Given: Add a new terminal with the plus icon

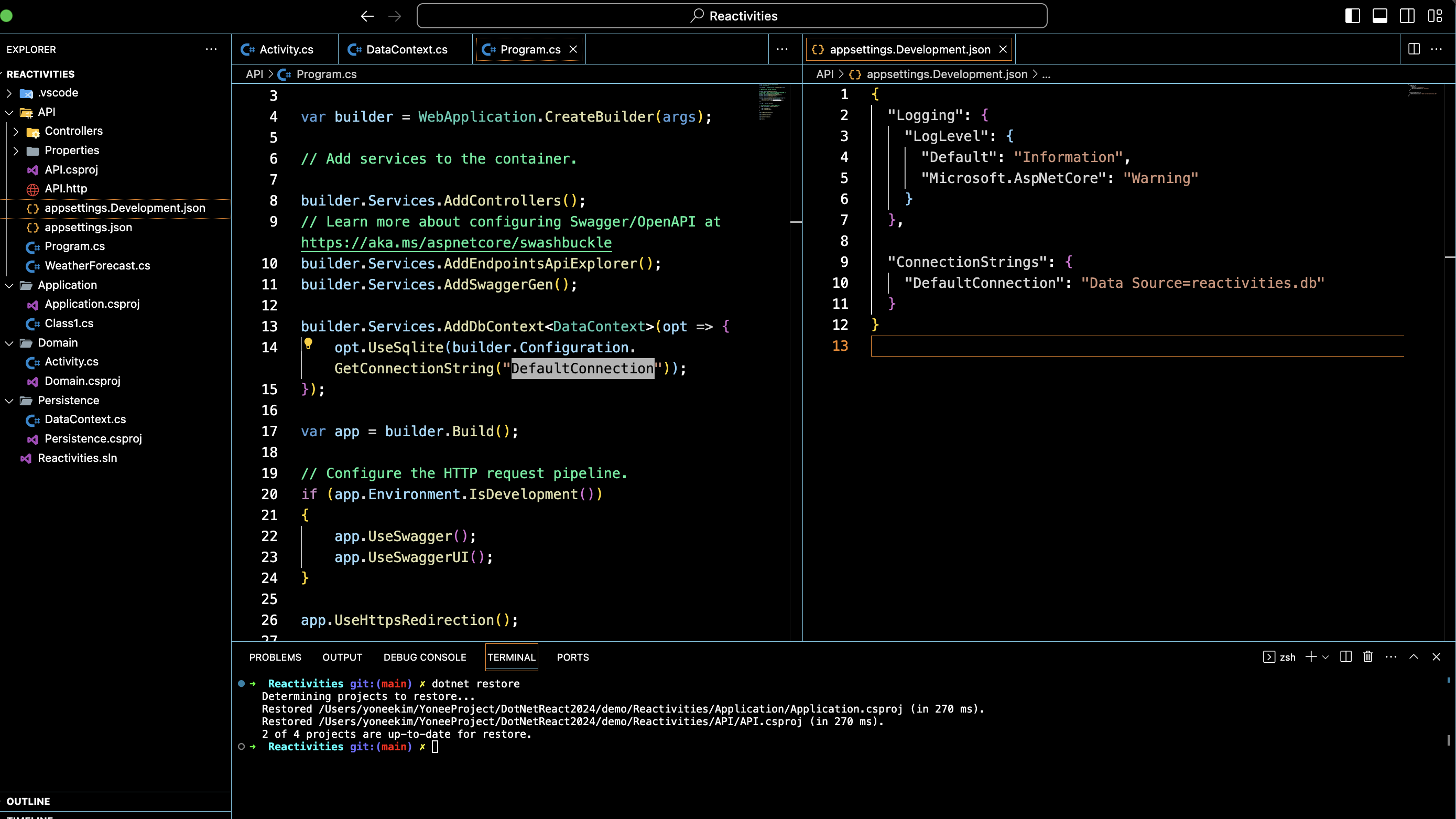Looking at the screenshot, I should tap(1311, 656).
